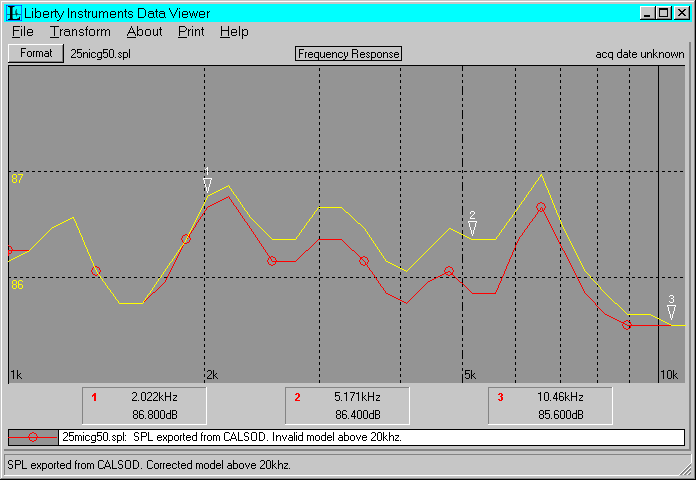Click the Liberty Instruments app icon in title bar
696x480 pixels.
coord(14,12)
